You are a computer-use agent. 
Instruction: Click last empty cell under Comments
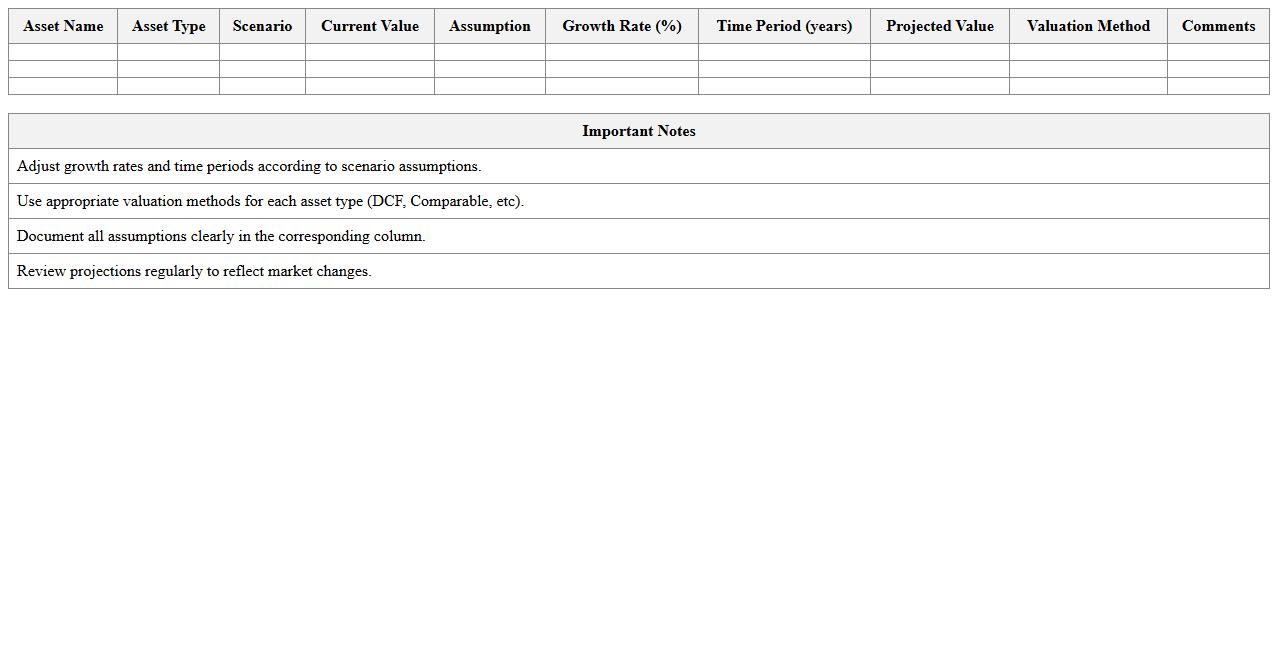click(x=1218, y=86)
